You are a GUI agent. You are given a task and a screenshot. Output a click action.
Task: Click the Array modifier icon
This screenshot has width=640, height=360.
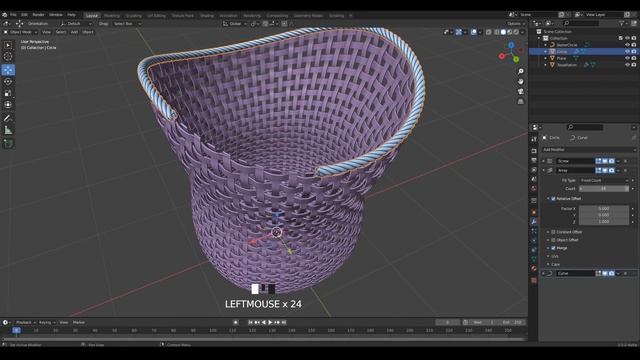[550, 170]
